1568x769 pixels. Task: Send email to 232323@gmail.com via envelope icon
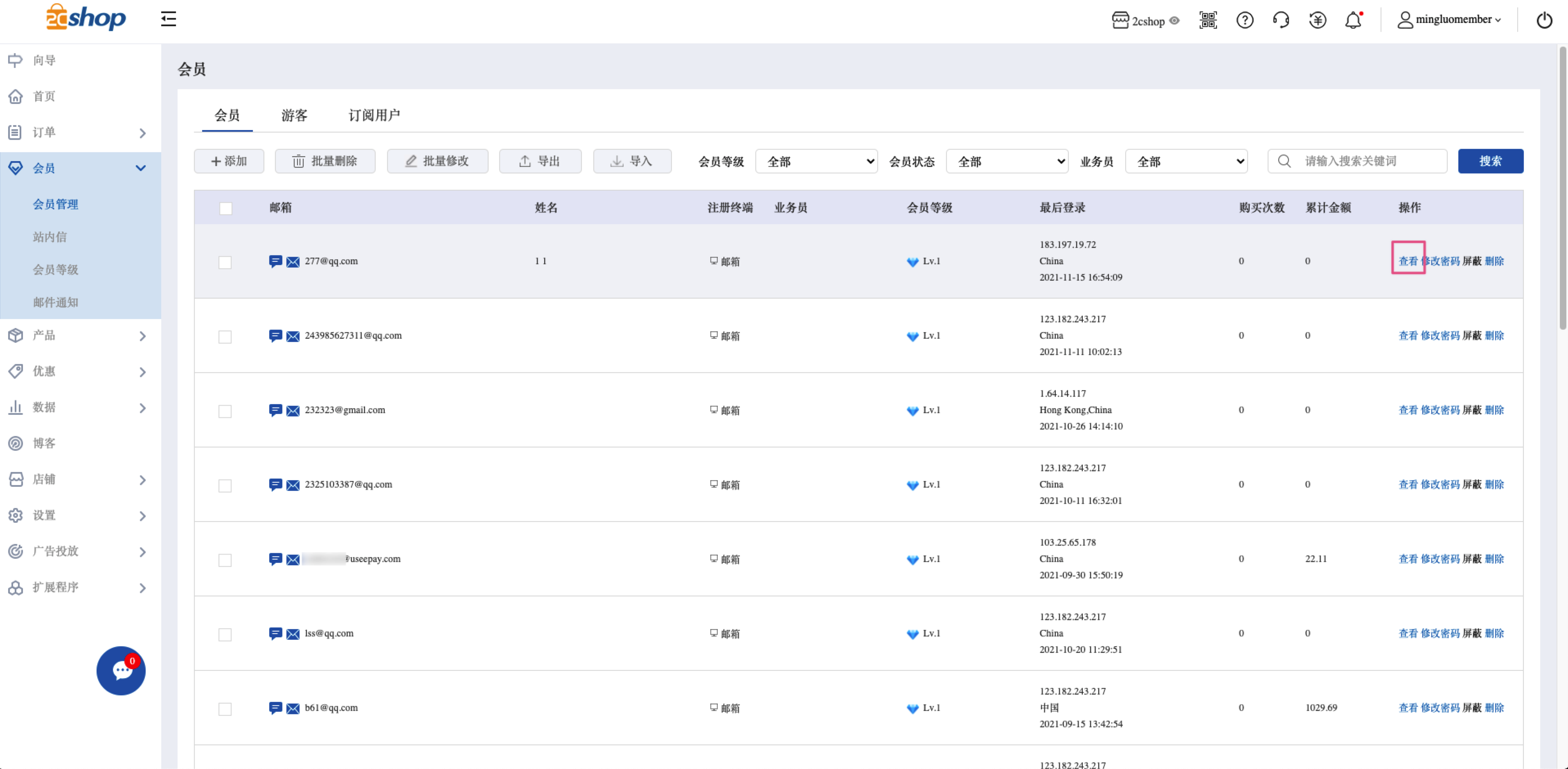[x=293, y=411]
